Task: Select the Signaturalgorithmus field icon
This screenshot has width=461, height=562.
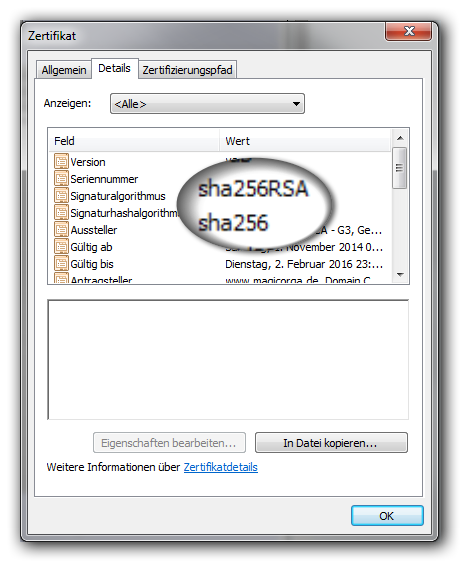Action: (x=61, y=195)
